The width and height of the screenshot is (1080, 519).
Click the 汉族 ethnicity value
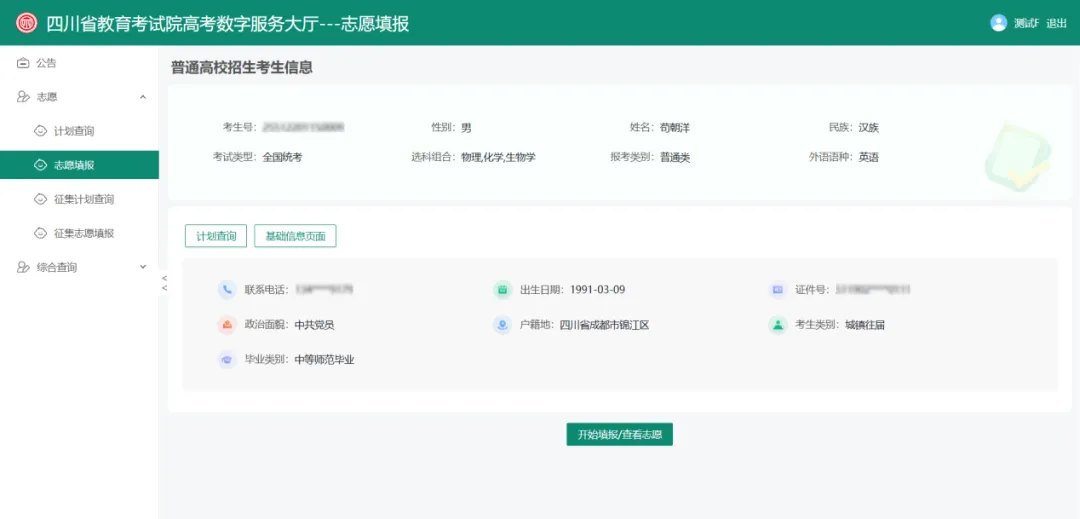coord(869,127)
